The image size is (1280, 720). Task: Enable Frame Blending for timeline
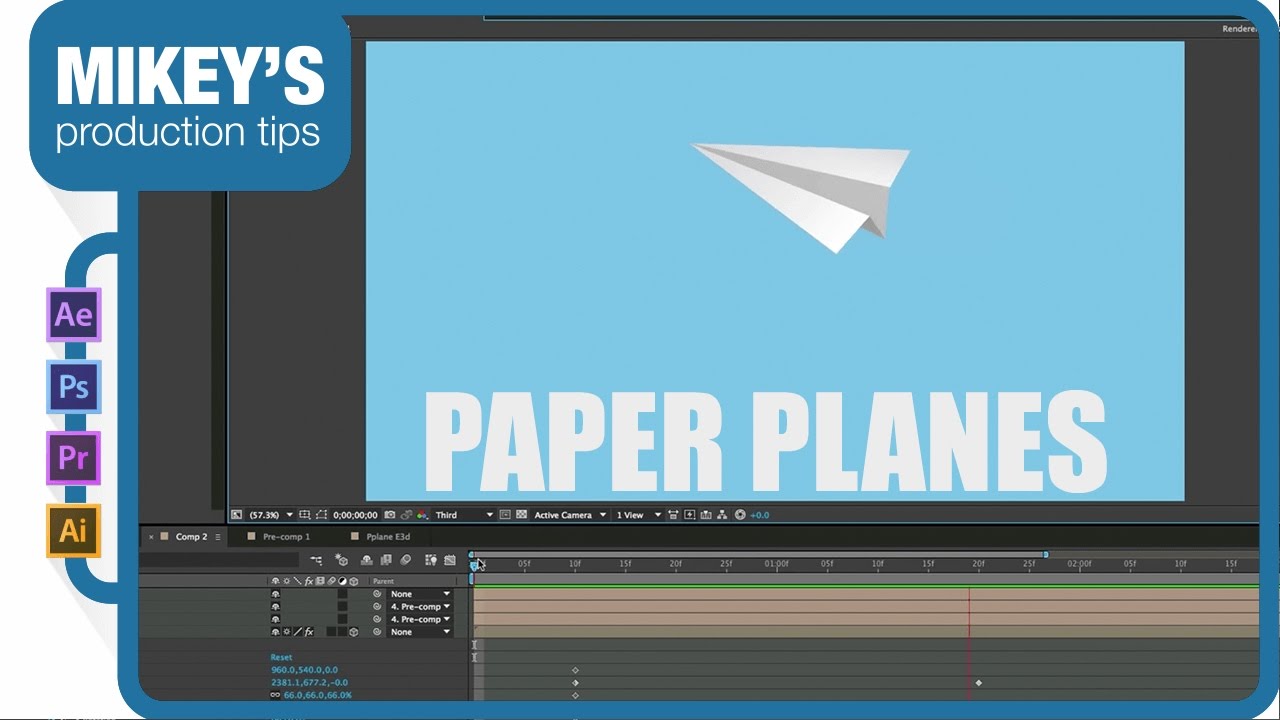tap(386, 561)
